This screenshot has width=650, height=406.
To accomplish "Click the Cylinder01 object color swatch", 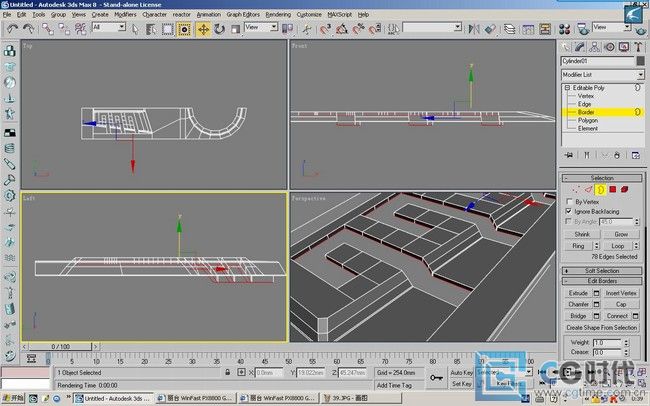I will [x=640, y=61].
